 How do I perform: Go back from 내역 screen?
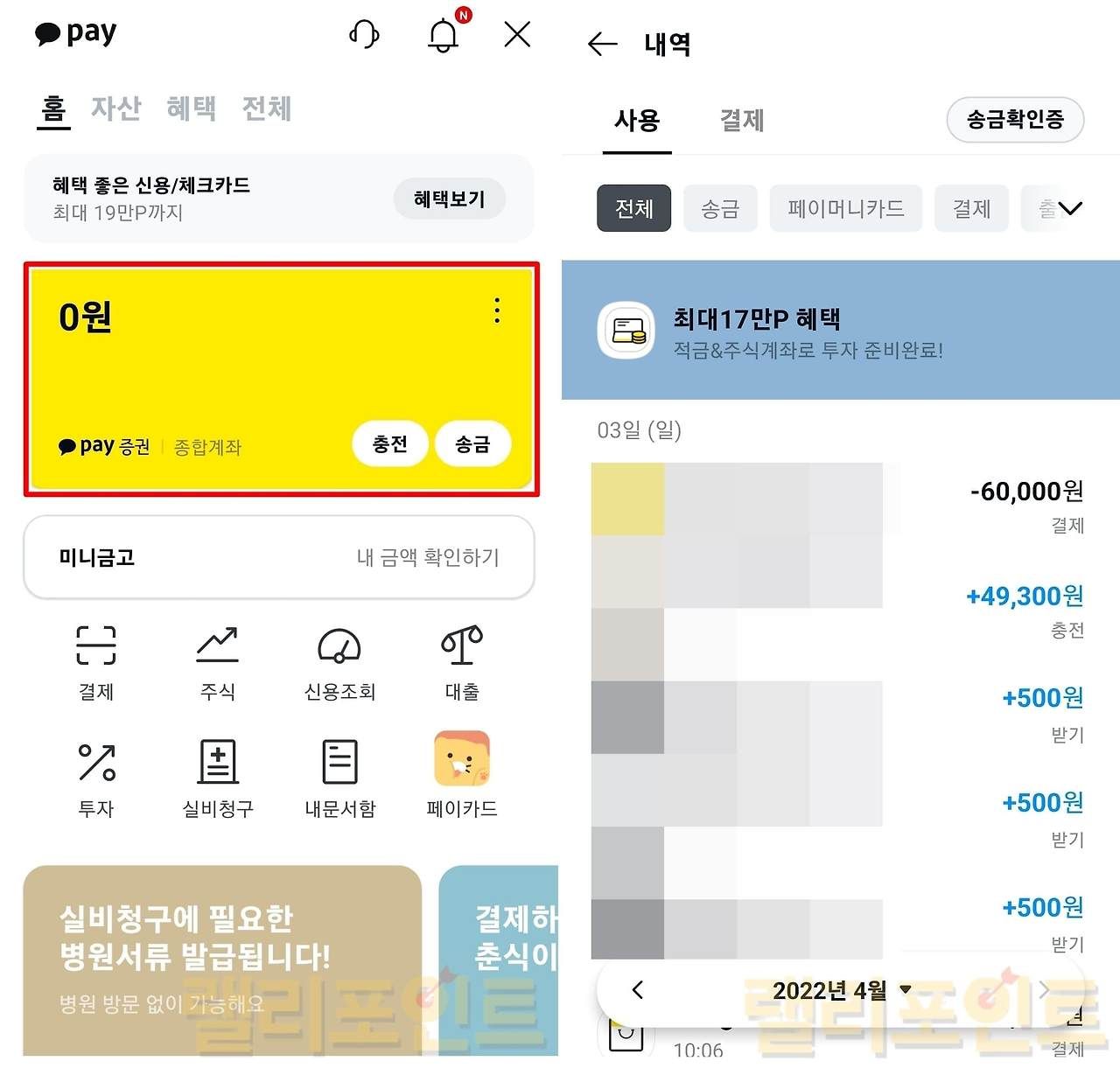coord(603,44)
